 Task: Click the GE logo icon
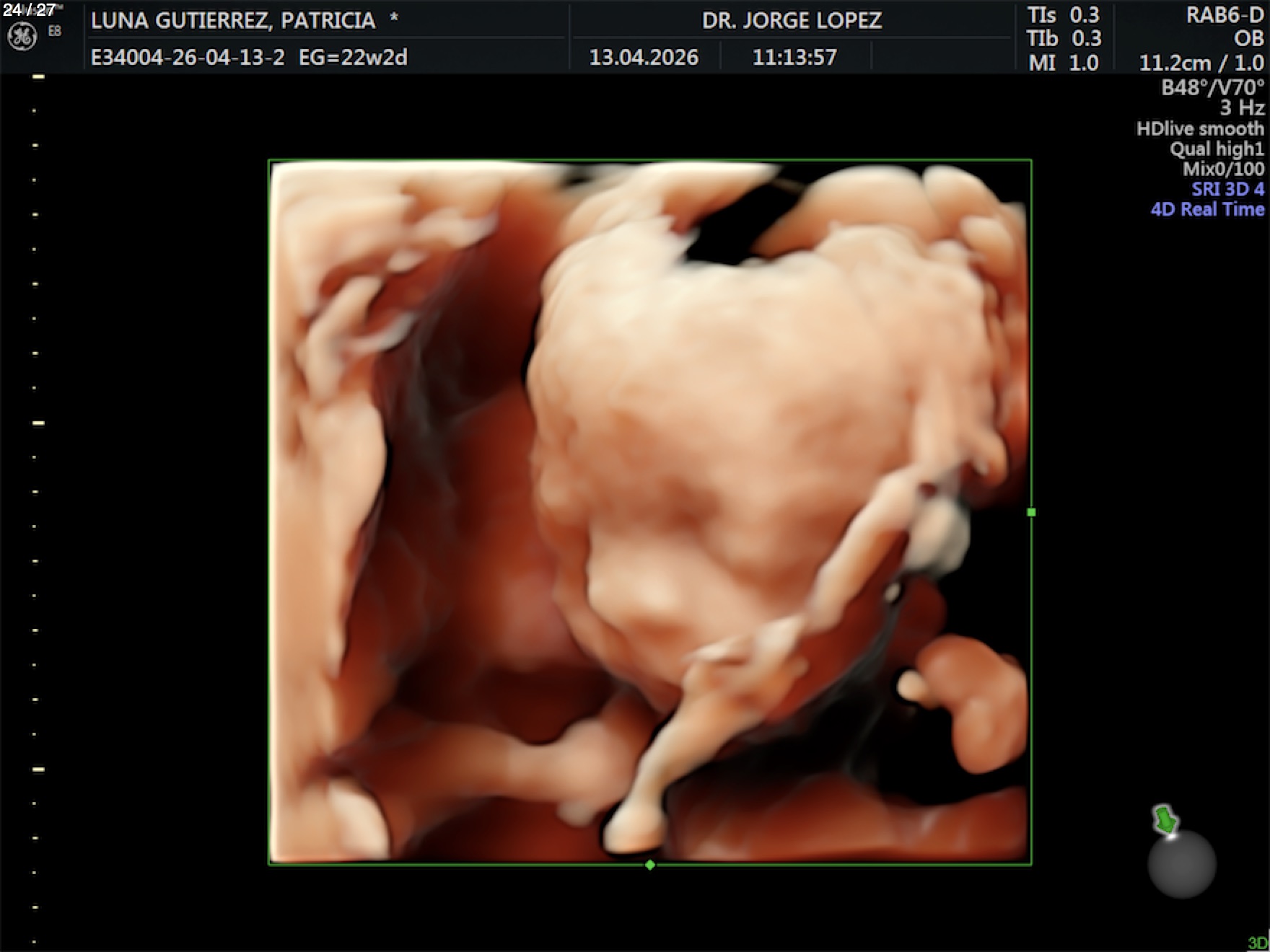[22, 36]
